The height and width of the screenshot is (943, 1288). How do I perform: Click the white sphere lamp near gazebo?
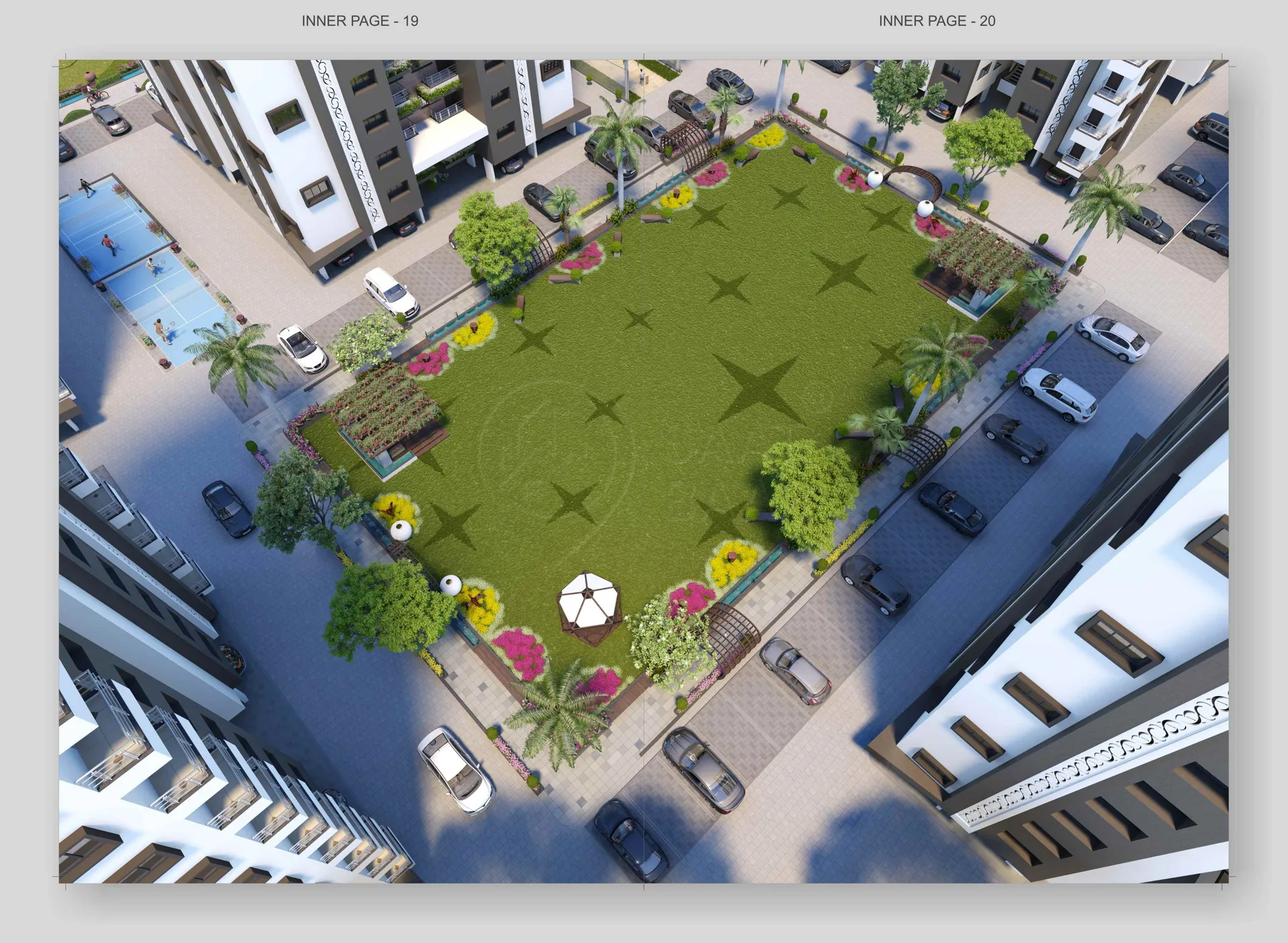coord(450,584)
